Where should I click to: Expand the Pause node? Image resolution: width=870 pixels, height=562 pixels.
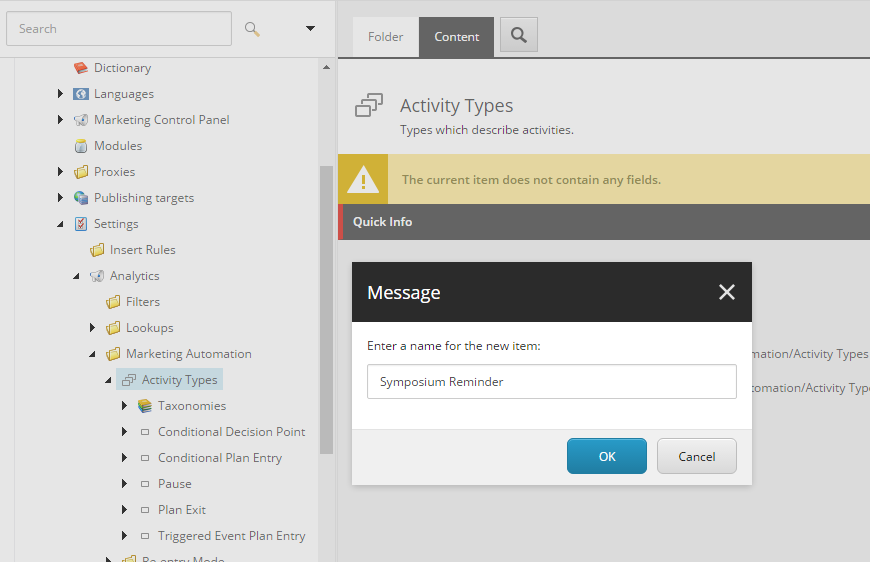(x=124, y=484)
